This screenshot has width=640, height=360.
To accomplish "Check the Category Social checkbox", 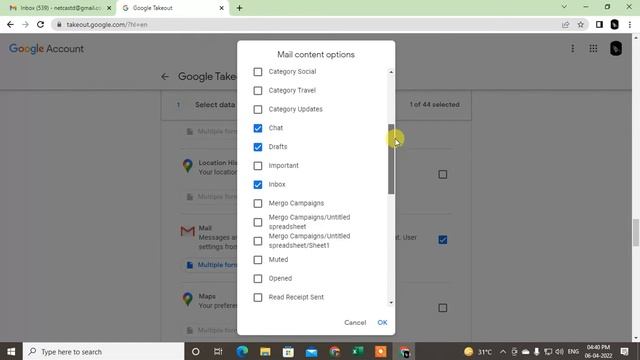I will click(x=258, y=72).
